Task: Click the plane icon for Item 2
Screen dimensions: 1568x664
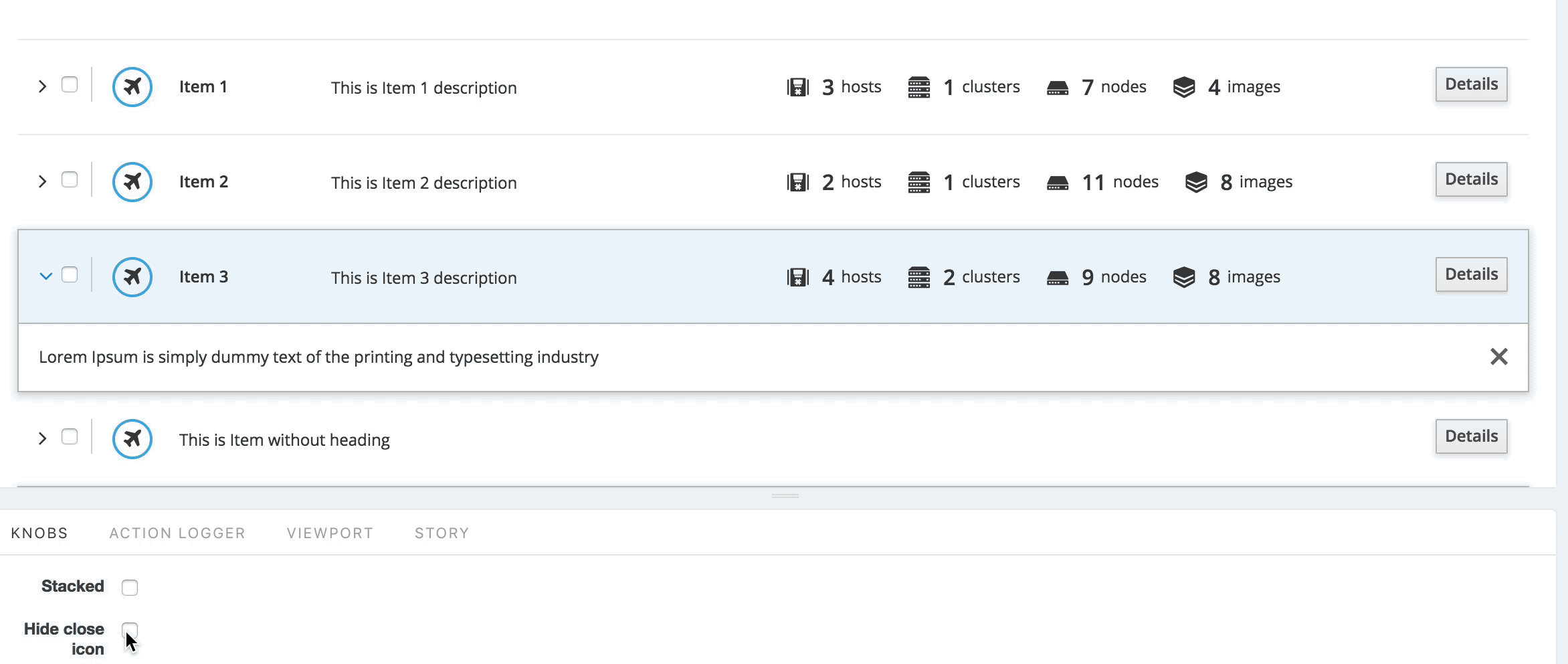Action: click(x=132, y=182)
